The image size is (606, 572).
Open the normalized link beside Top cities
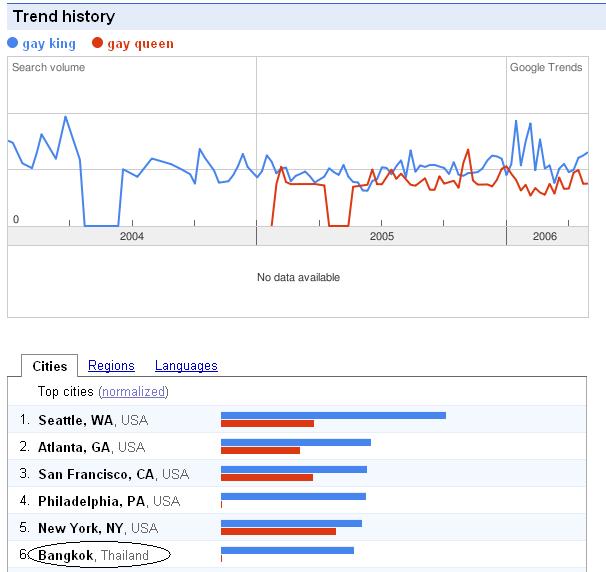pos(134,392)
